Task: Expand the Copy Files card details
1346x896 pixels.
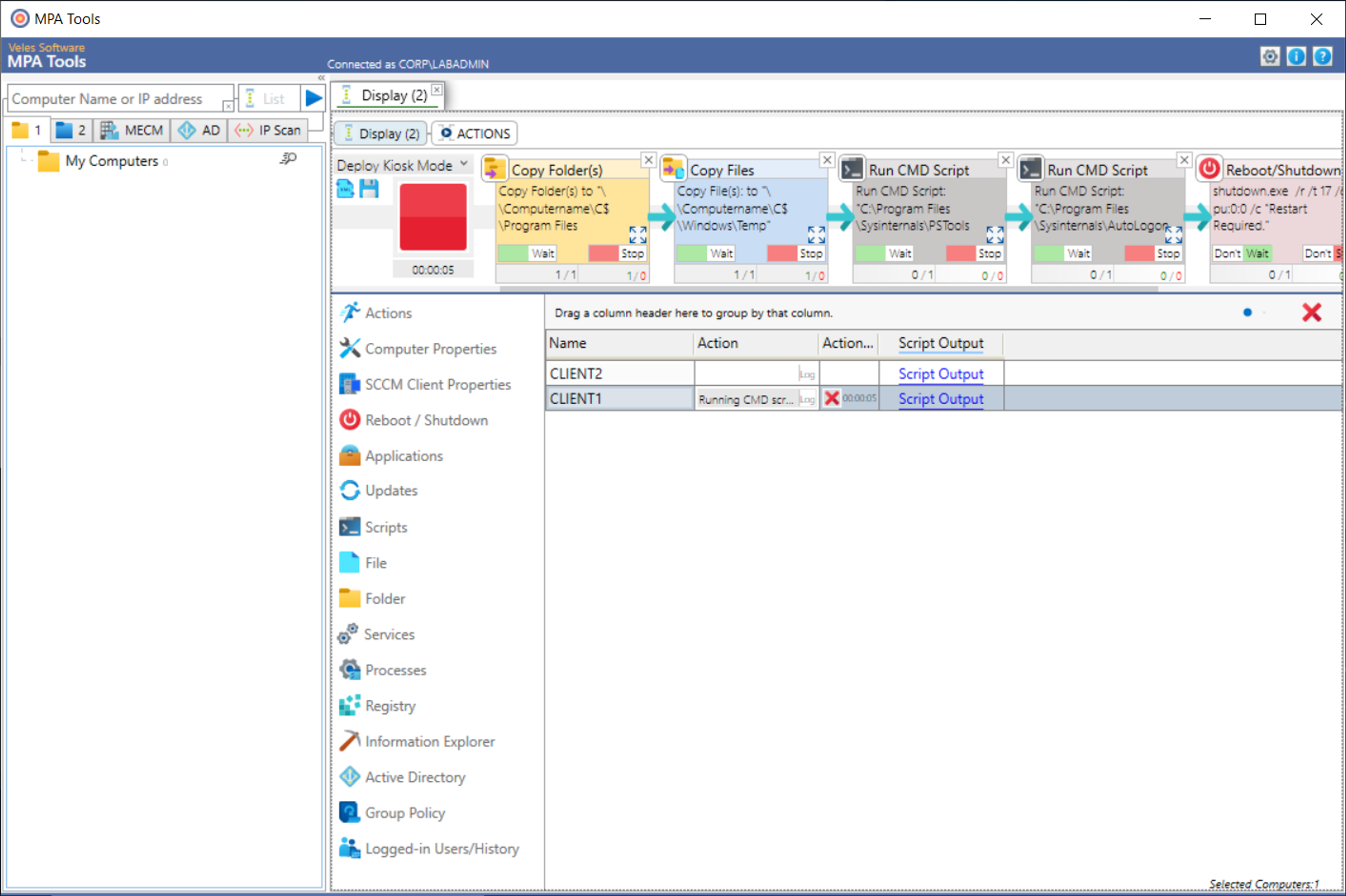Action: tap(816, 234)
